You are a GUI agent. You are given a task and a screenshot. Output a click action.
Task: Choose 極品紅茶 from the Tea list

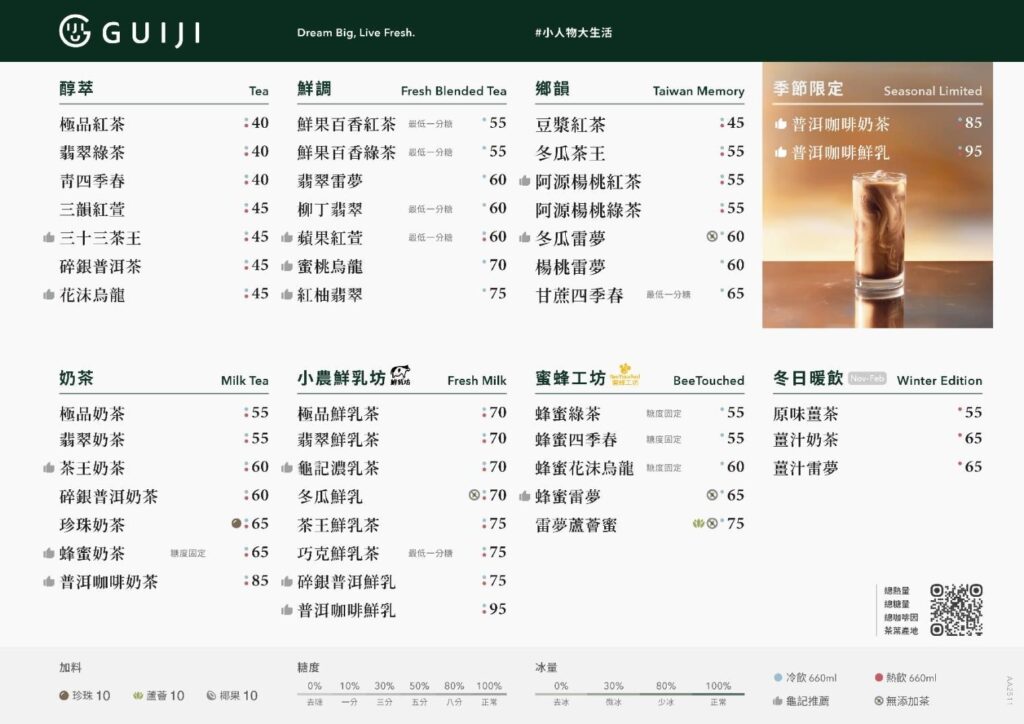tap(92, 124)
